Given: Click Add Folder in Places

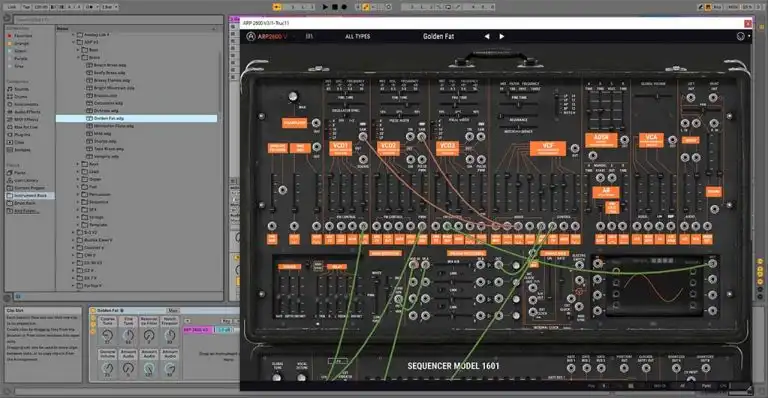Looking at the screenshot, I should pos(26,211).
